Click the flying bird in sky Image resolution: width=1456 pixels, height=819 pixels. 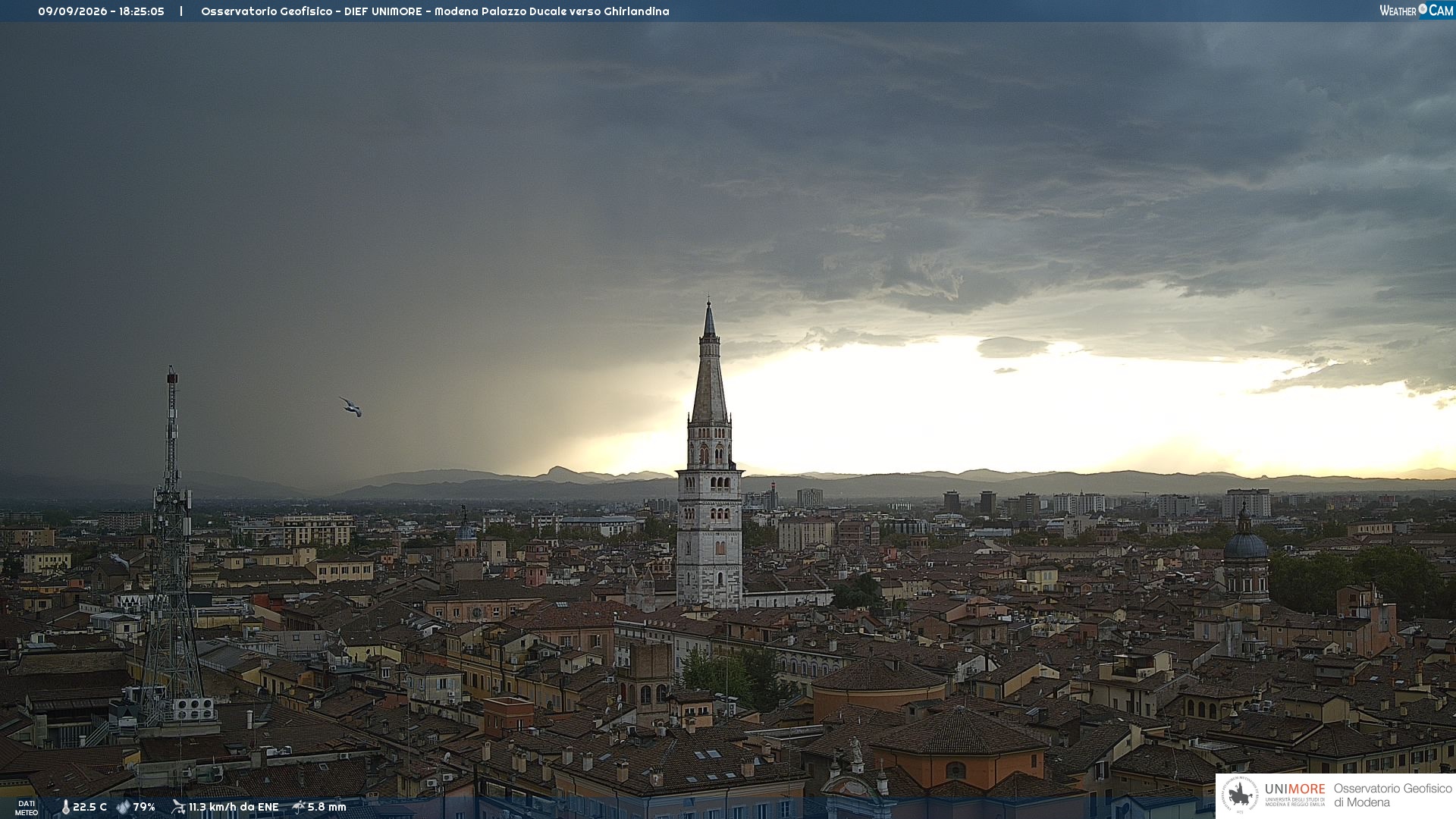(x=350, y=407)
